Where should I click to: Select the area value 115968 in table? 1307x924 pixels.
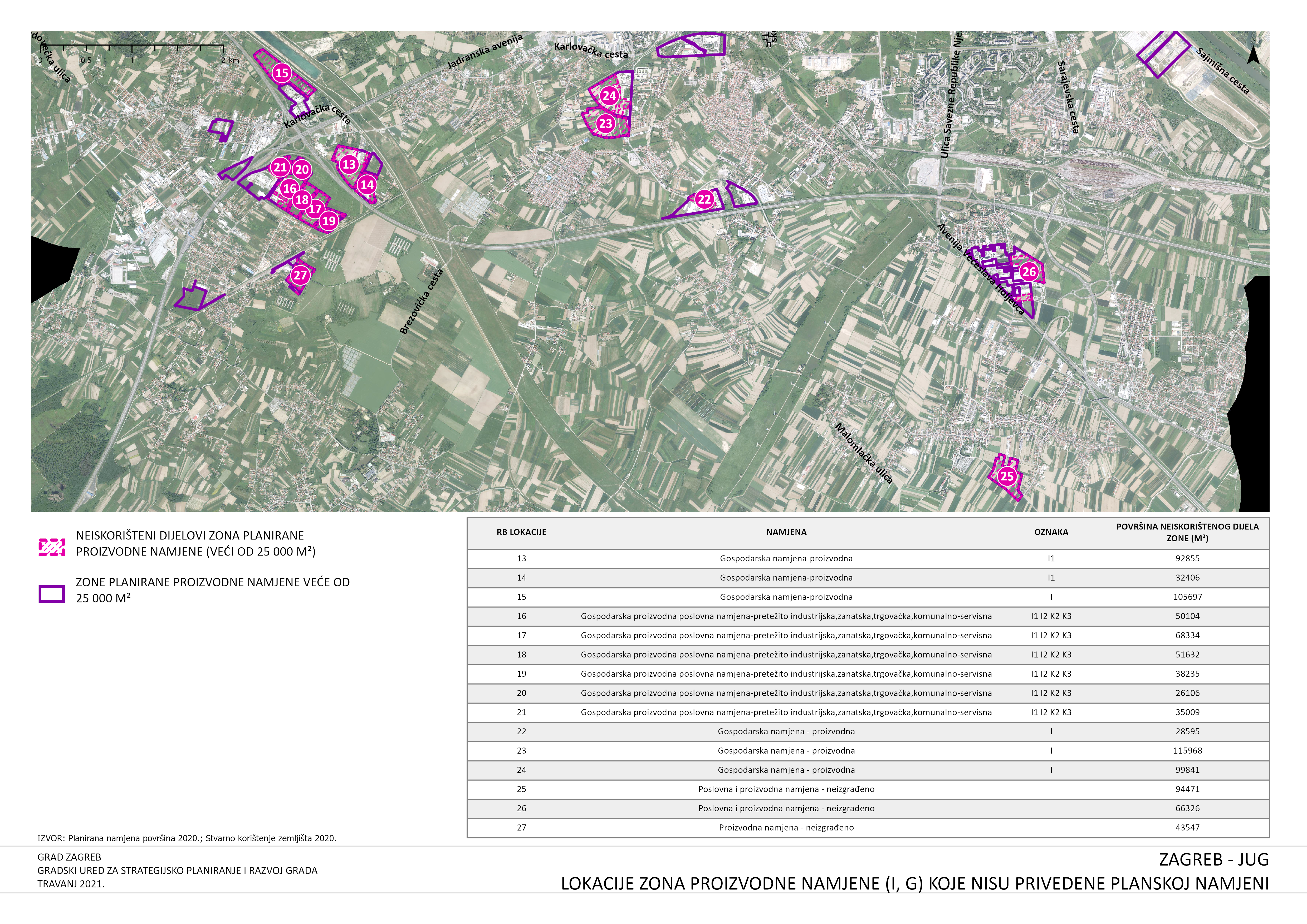[x=1187, y=751]
